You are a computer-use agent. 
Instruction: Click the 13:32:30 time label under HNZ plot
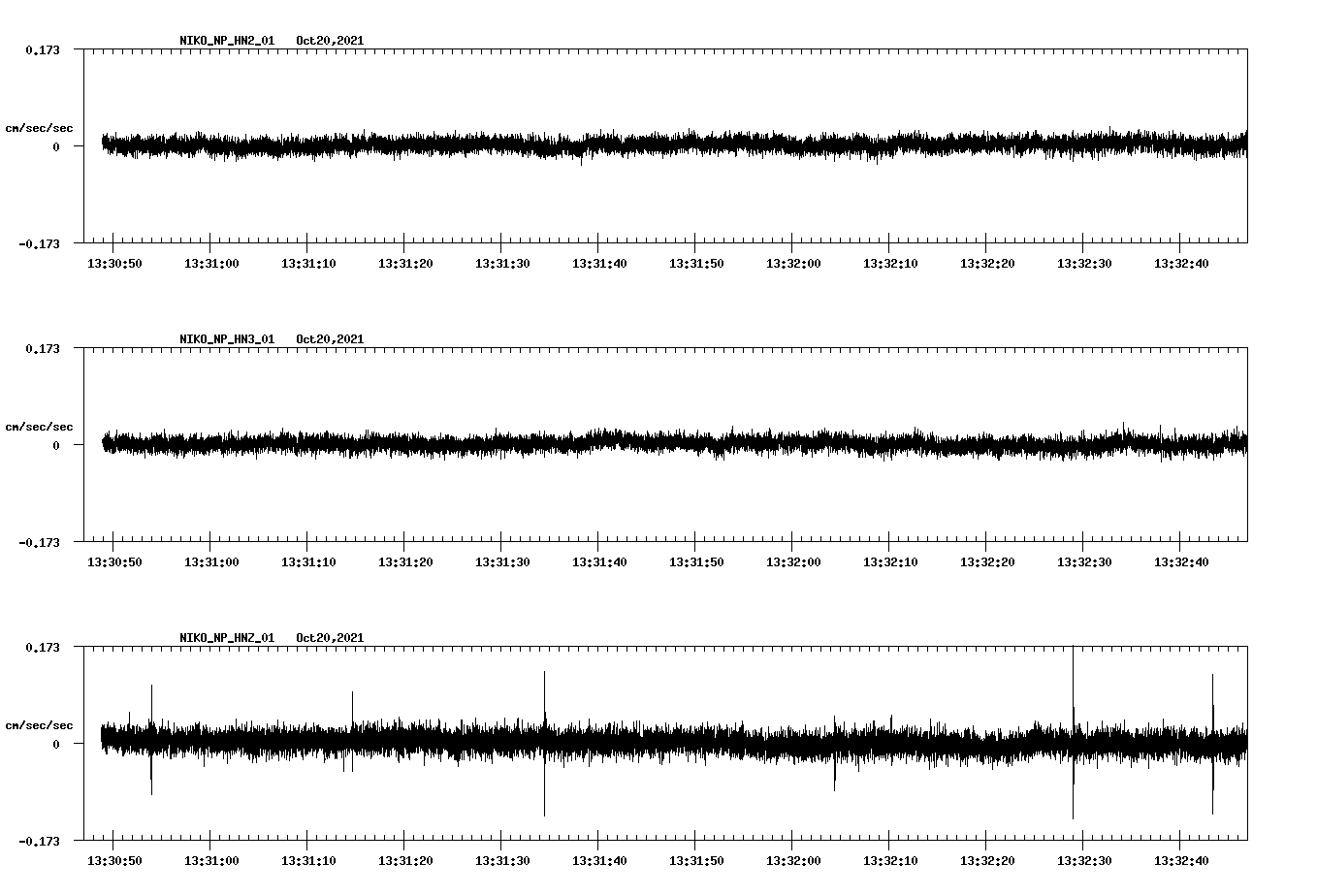pos(1084,861)
